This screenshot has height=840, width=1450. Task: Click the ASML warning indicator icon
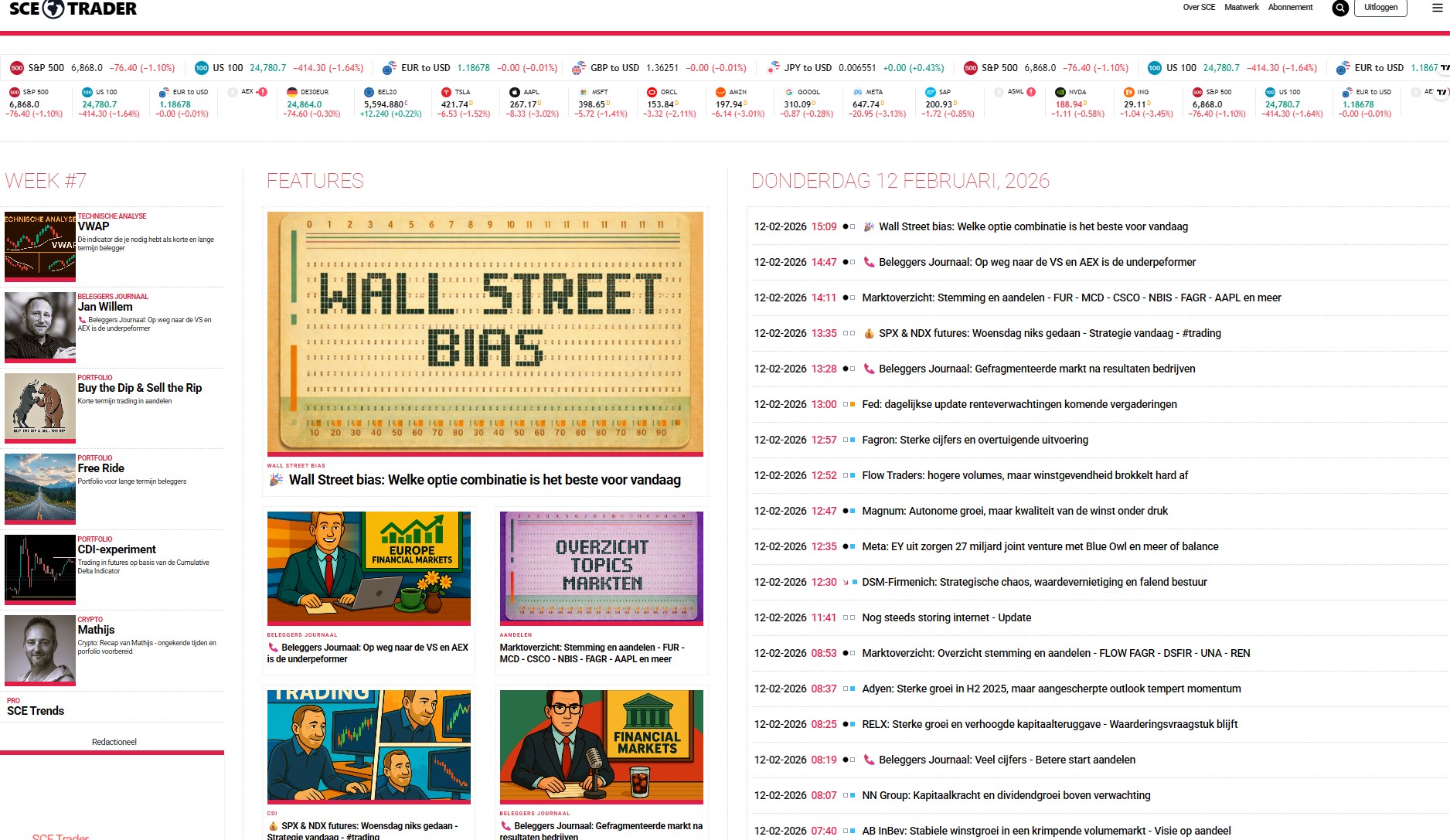(1031, 91)
